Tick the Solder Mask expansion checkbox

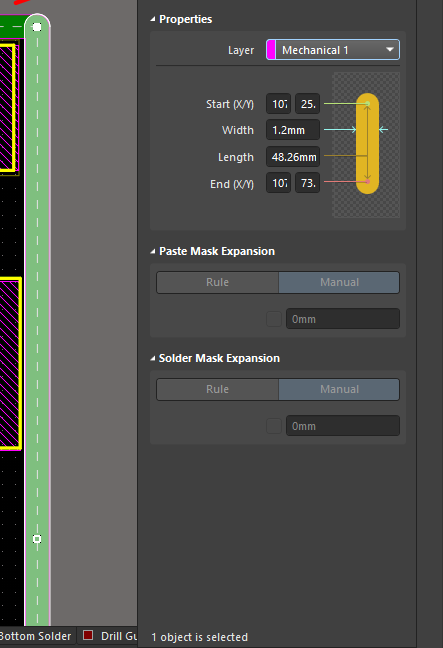(274, 426)
